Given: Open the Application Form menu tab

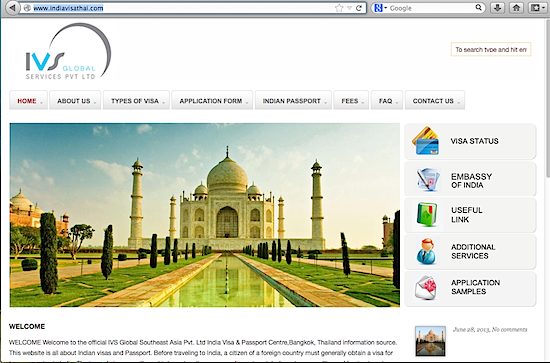Looking at the screenshot, I should (x=212, y=100).
